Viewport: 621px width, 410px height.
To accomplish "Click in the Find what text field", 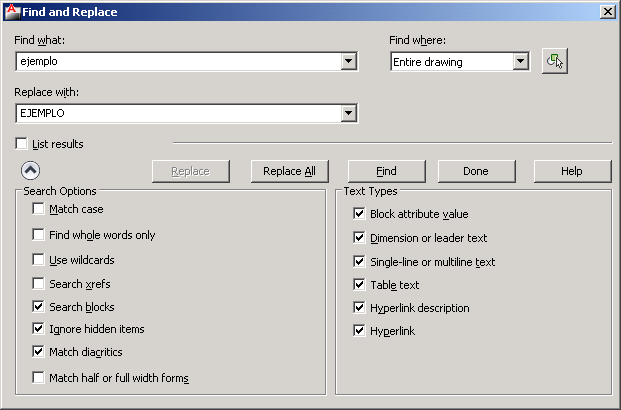I will pyautogui.click(x=179, y=61).
